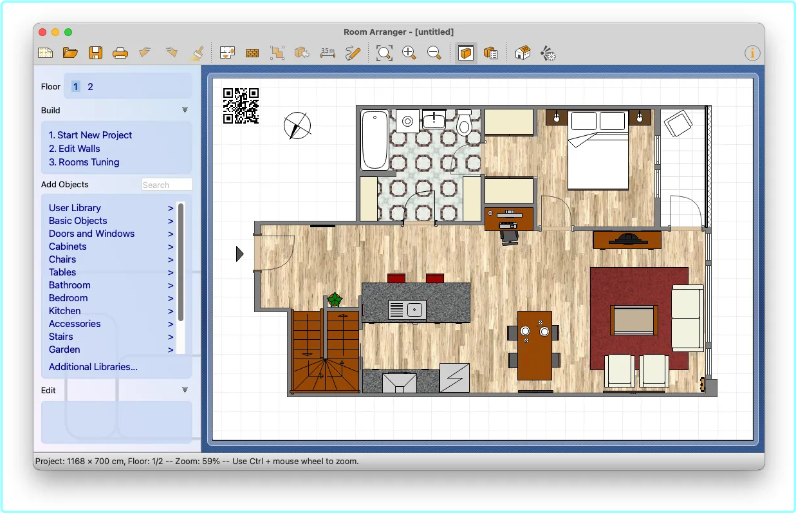Screen dimensions: 796x513
Task: Expand the Doors and Windows category
Action: (91, 234)
